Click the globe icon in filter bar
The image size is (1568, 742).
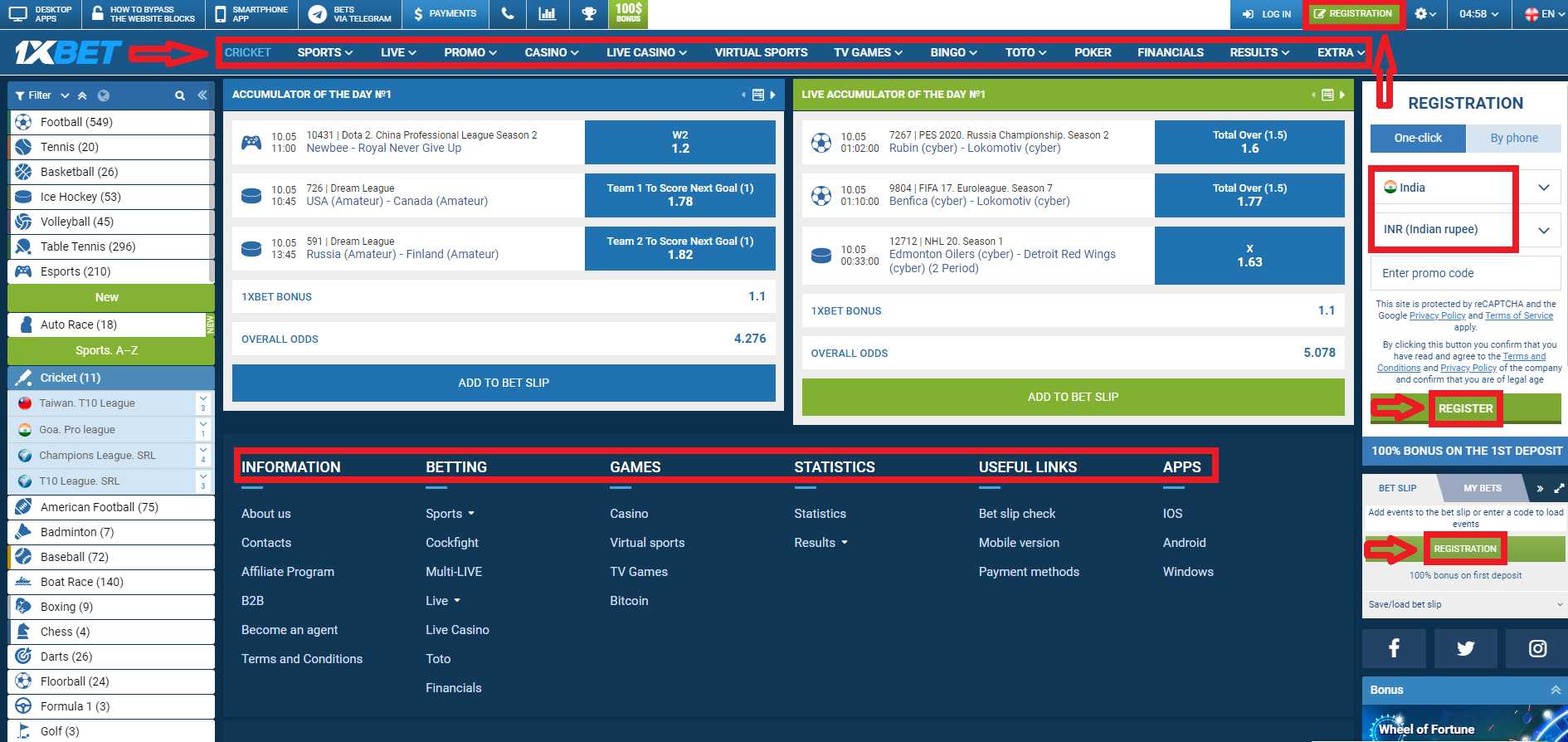click(103, 95)
